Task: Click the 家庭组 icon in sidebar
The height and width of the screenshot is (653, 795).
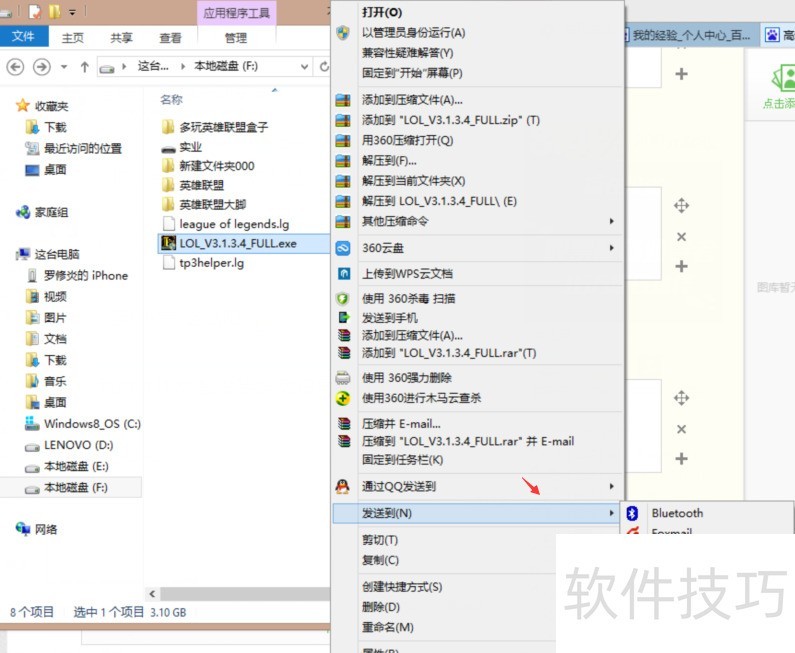Action: tap(22, 212)
